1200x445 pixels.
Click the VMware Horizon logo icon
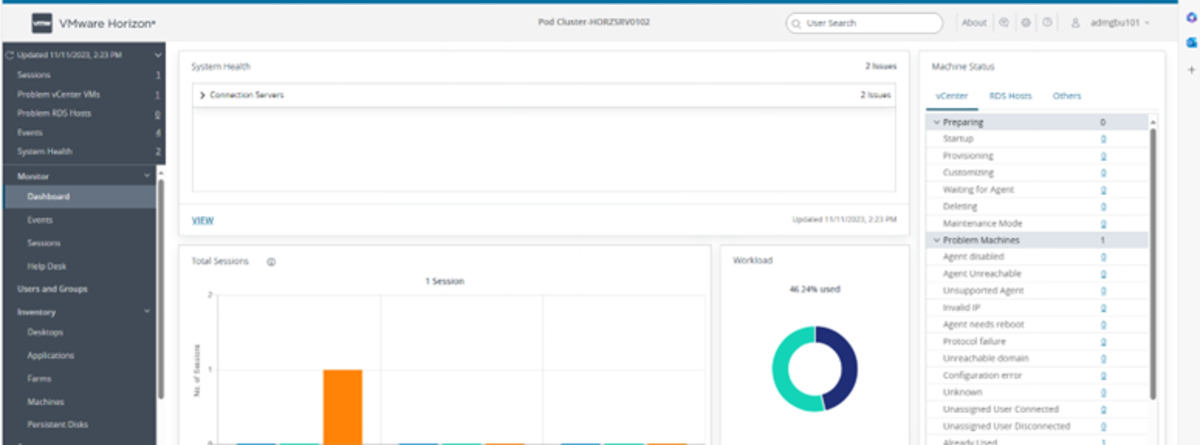pyautogui.click(x=42, y=22)
